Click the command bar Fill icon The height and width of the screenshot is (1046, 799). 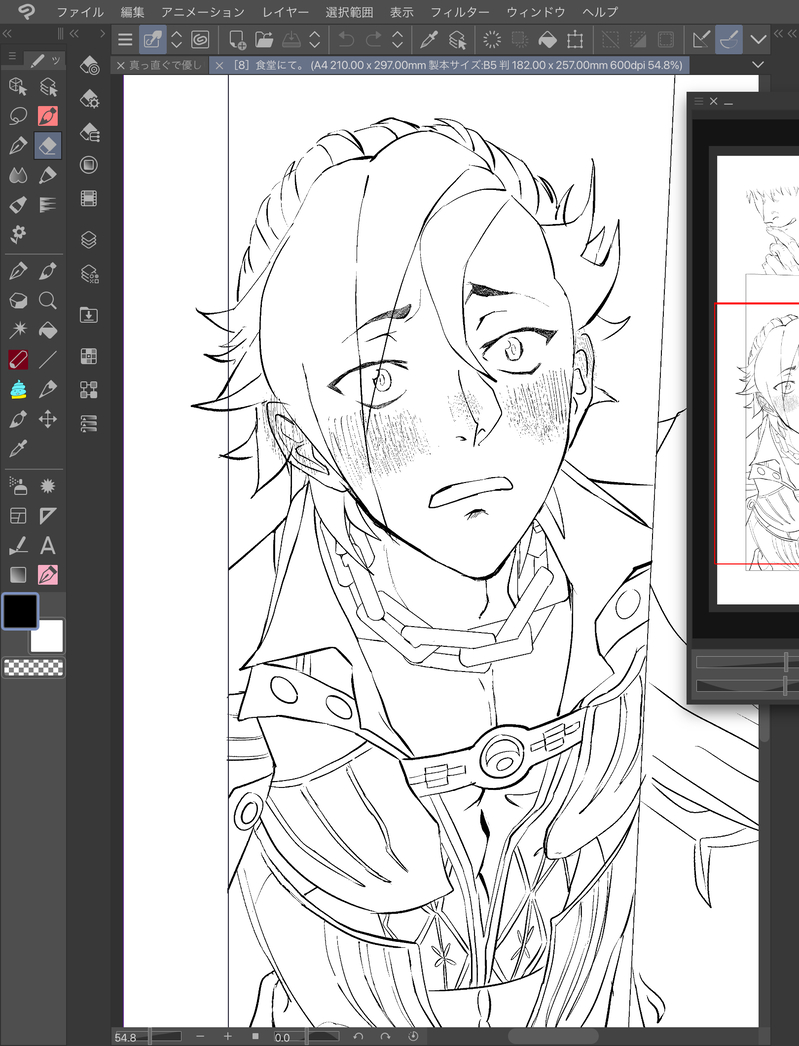click(x=547, y=39)
